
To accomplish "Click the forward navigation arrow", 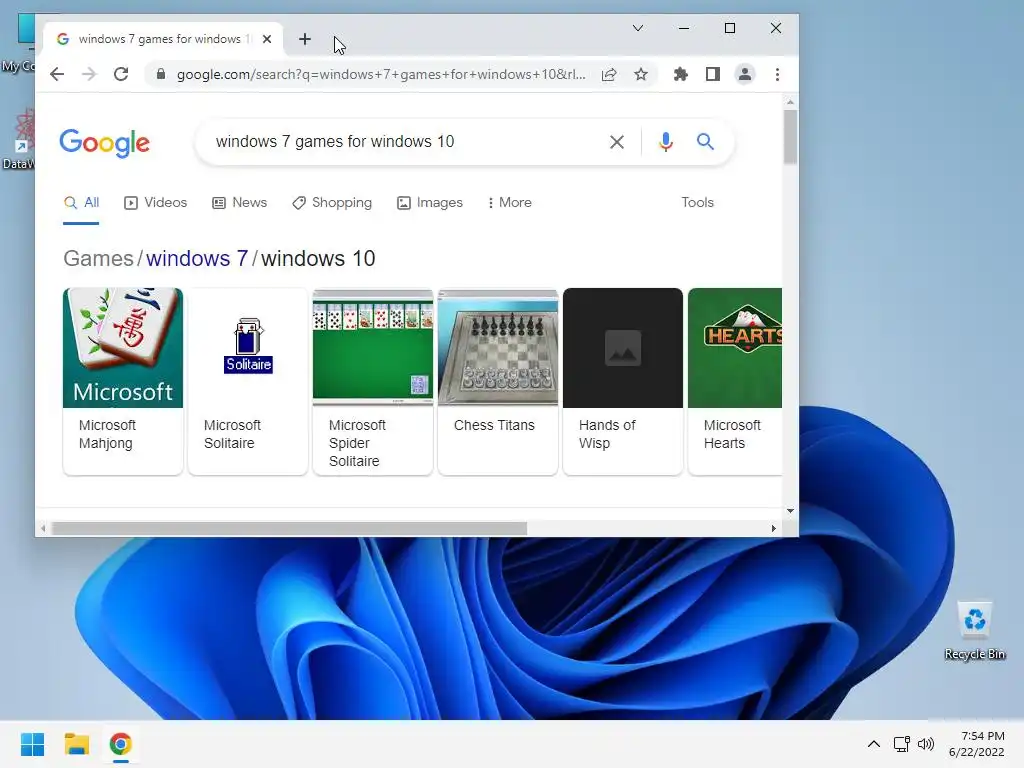I will (89, 74).
